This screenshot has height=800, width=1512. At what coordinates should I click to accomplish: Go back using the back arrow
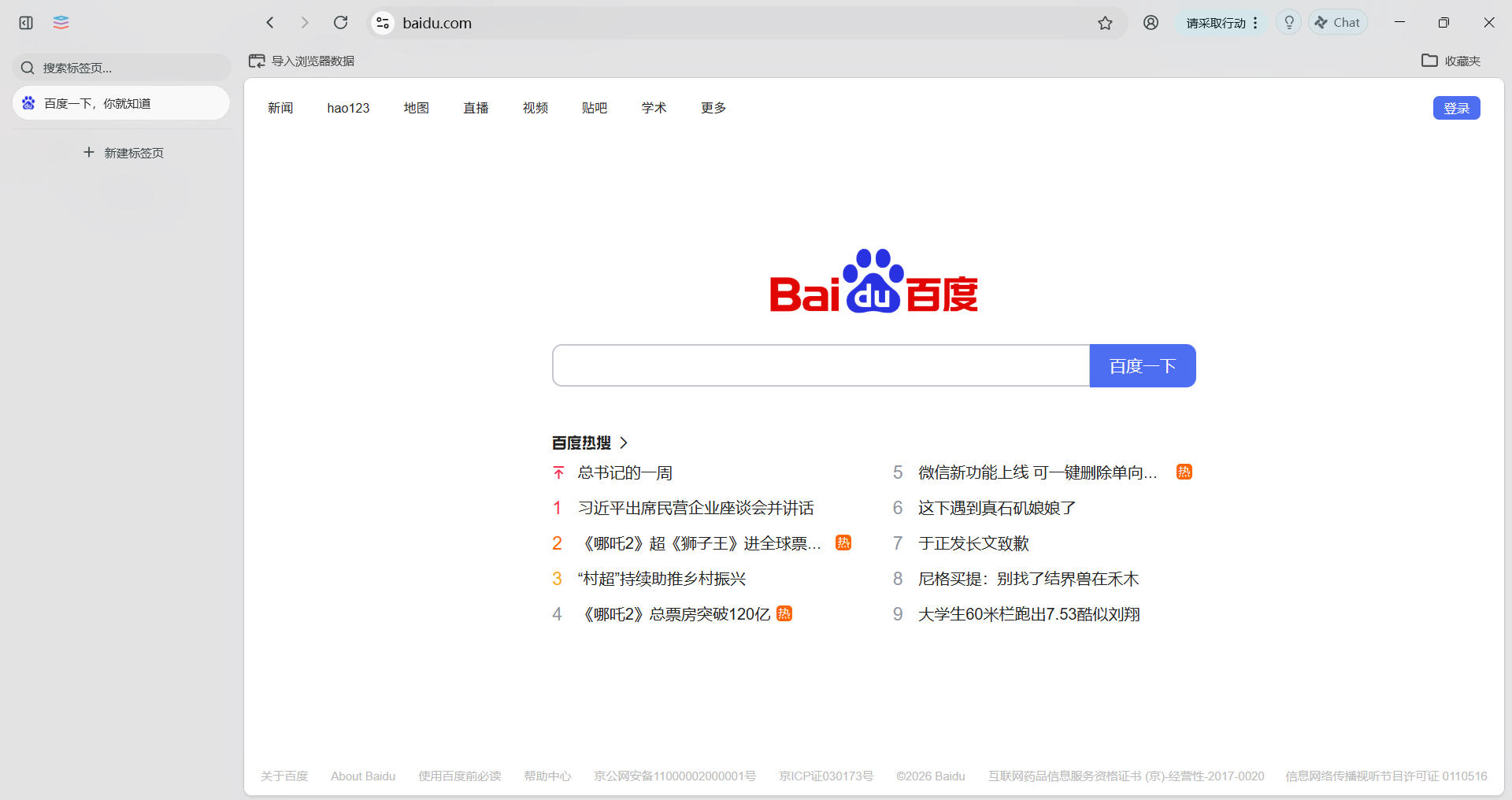(x=270, y=23)
